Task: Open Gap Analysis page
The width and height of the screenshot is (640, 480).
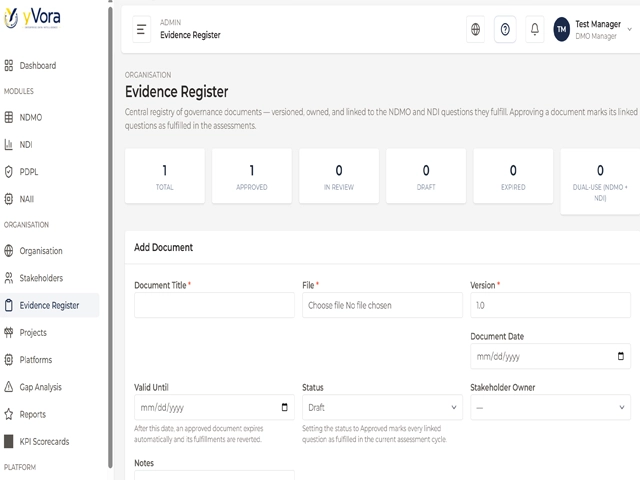Action: (50, 387)
